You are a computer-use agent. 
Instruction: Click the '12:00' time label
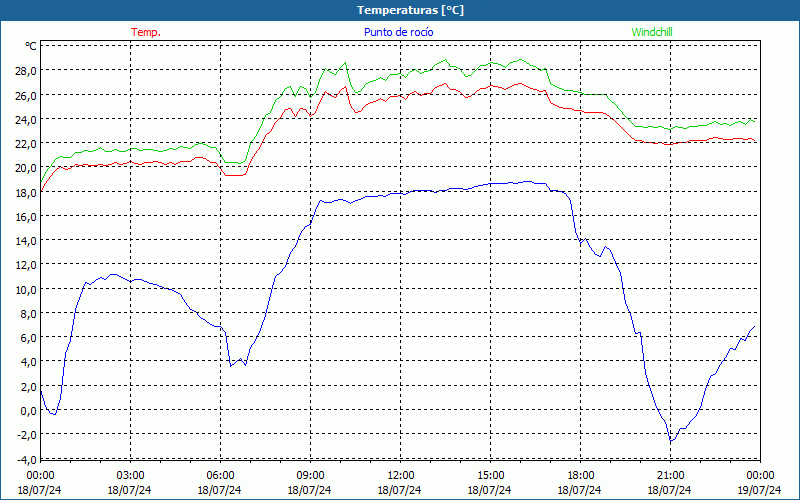coord(401,476)
